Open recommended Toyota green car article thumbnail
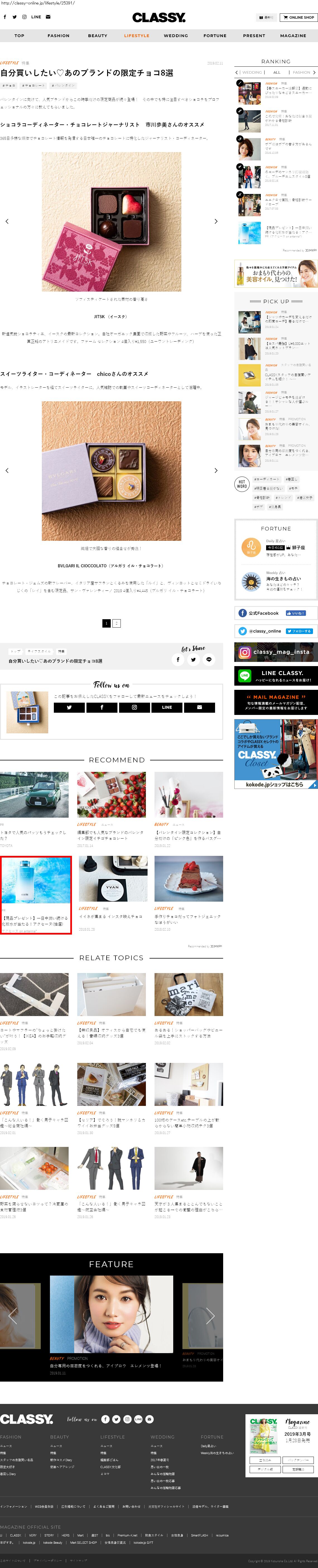The width and height of the screenshot is (318, 1568). point(34,794)
